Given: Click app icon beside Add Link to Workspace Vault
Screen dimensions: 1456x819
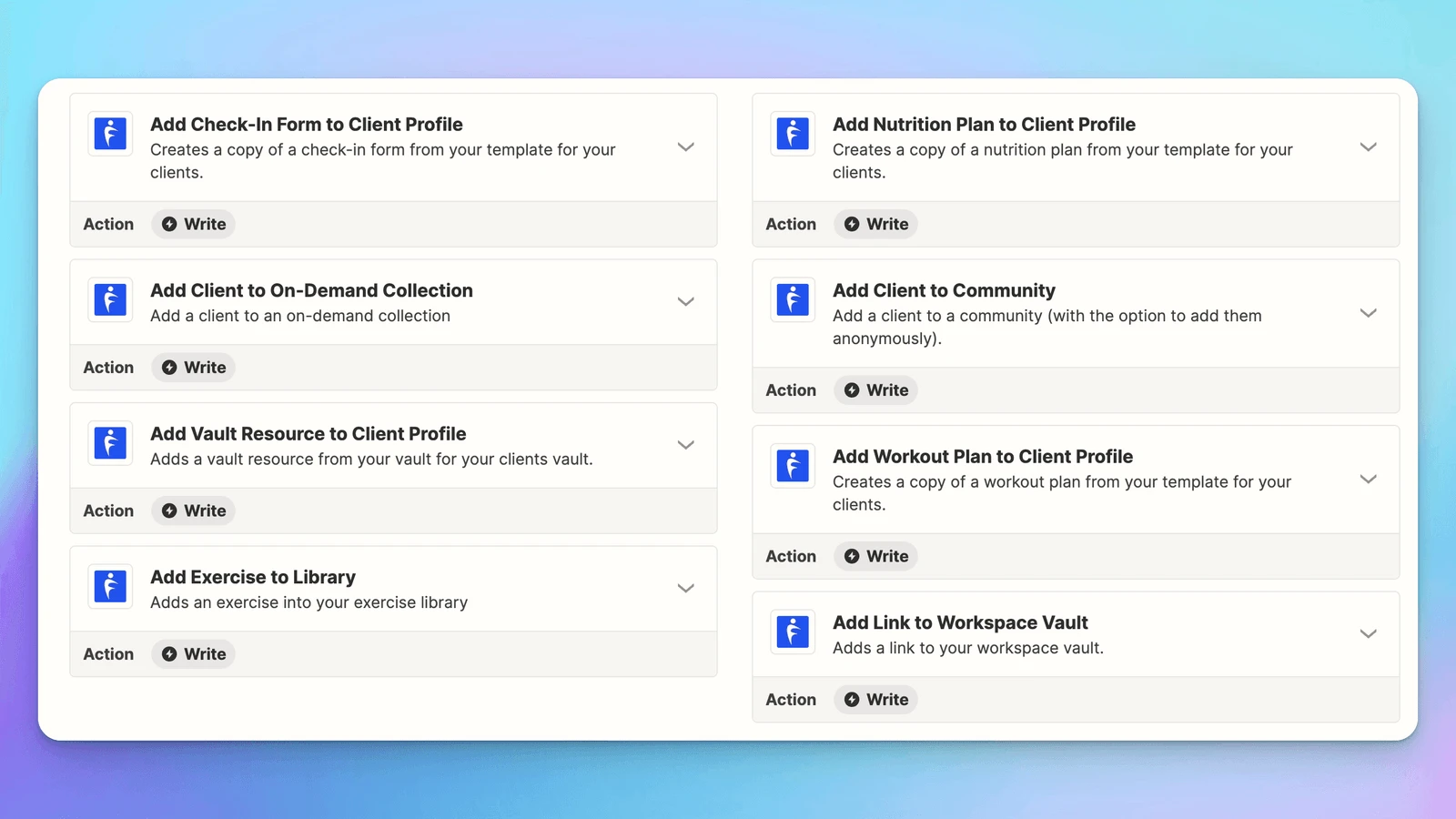Looking at the screenshot, I should tap(793, 632).
